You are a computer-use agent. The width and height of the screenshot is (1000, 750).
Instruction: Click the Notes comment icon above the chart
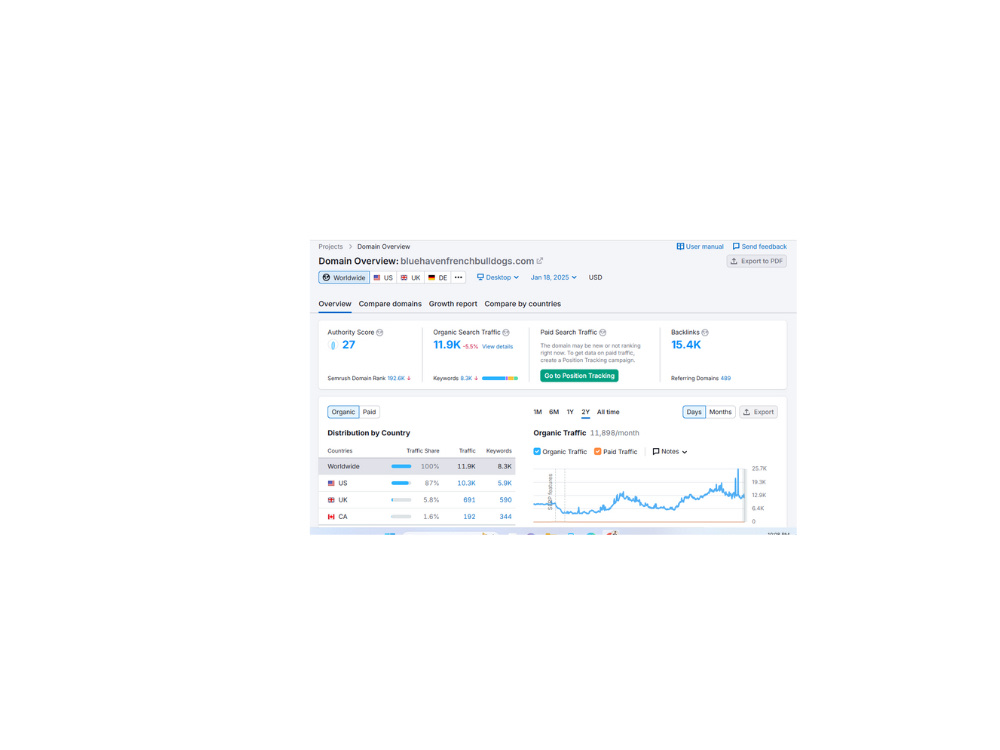coord(656,452)
